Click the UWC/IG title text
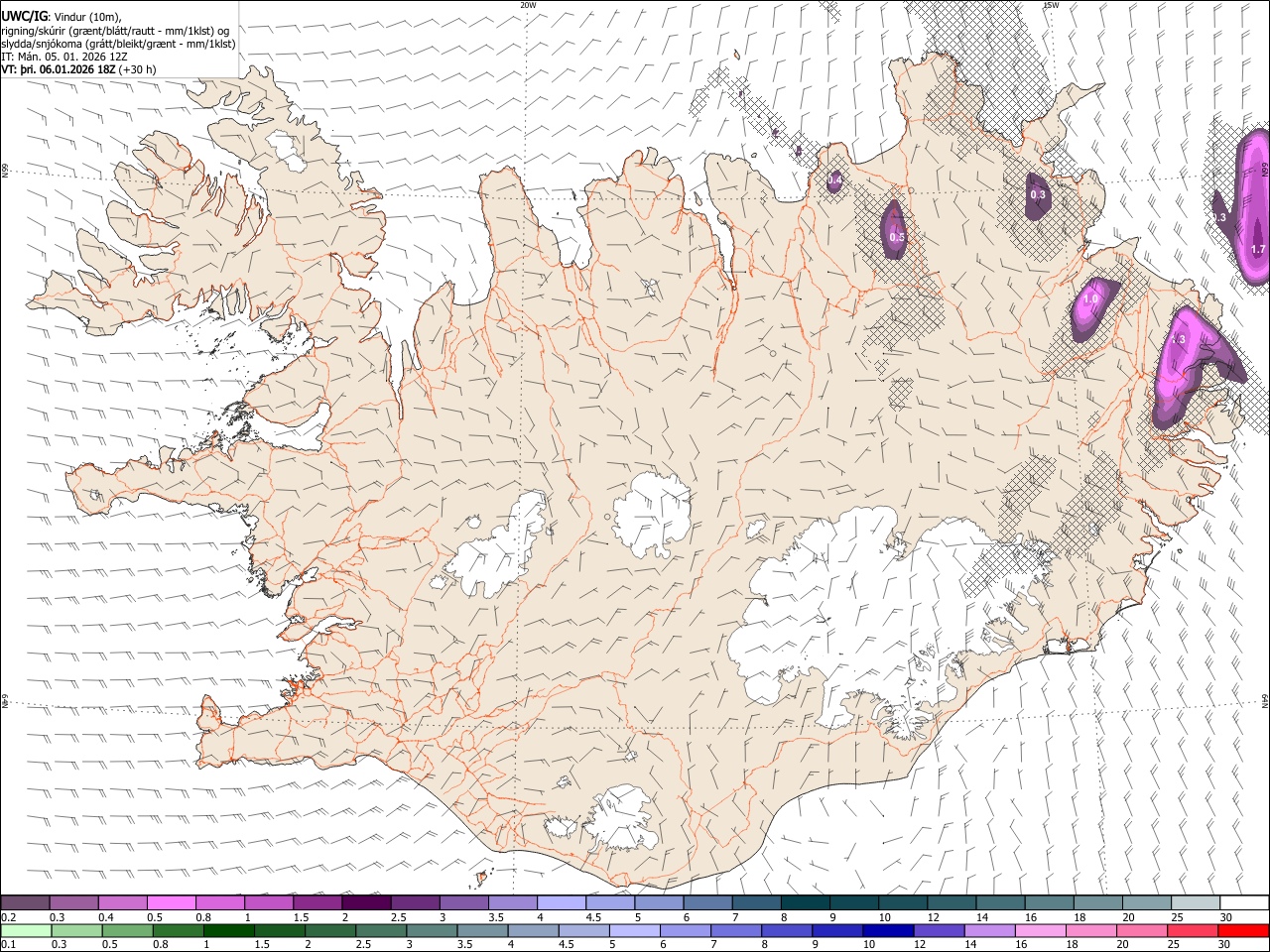The image size is (1270, 952). point(24,15)
